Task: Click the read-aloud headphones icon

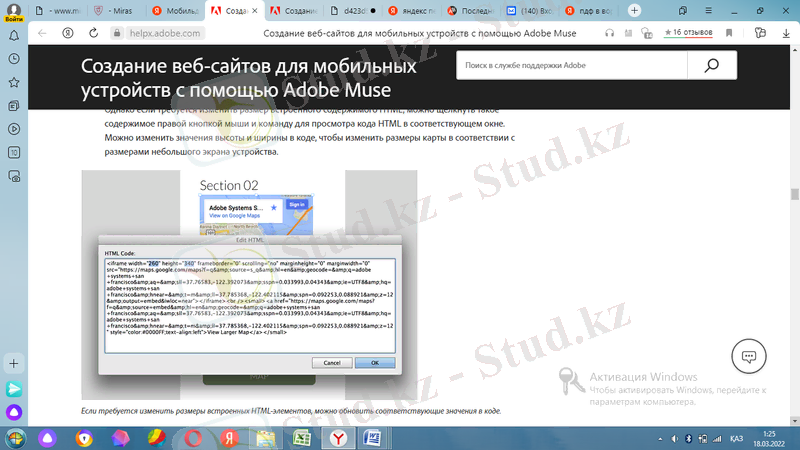Action: point(608,33)
